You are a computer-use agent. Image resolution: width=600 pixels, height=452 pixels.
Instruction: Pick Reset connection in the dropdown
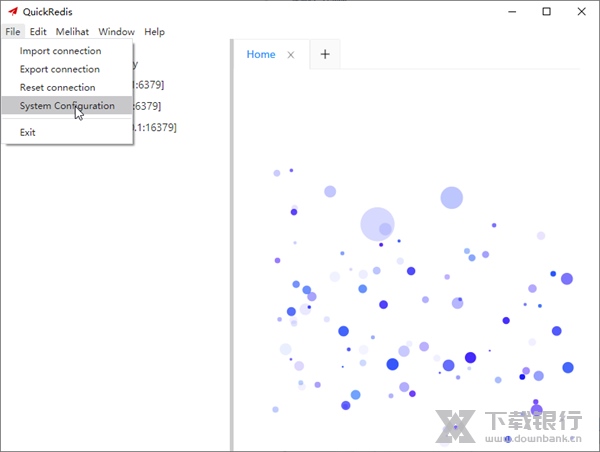(58, 88)
